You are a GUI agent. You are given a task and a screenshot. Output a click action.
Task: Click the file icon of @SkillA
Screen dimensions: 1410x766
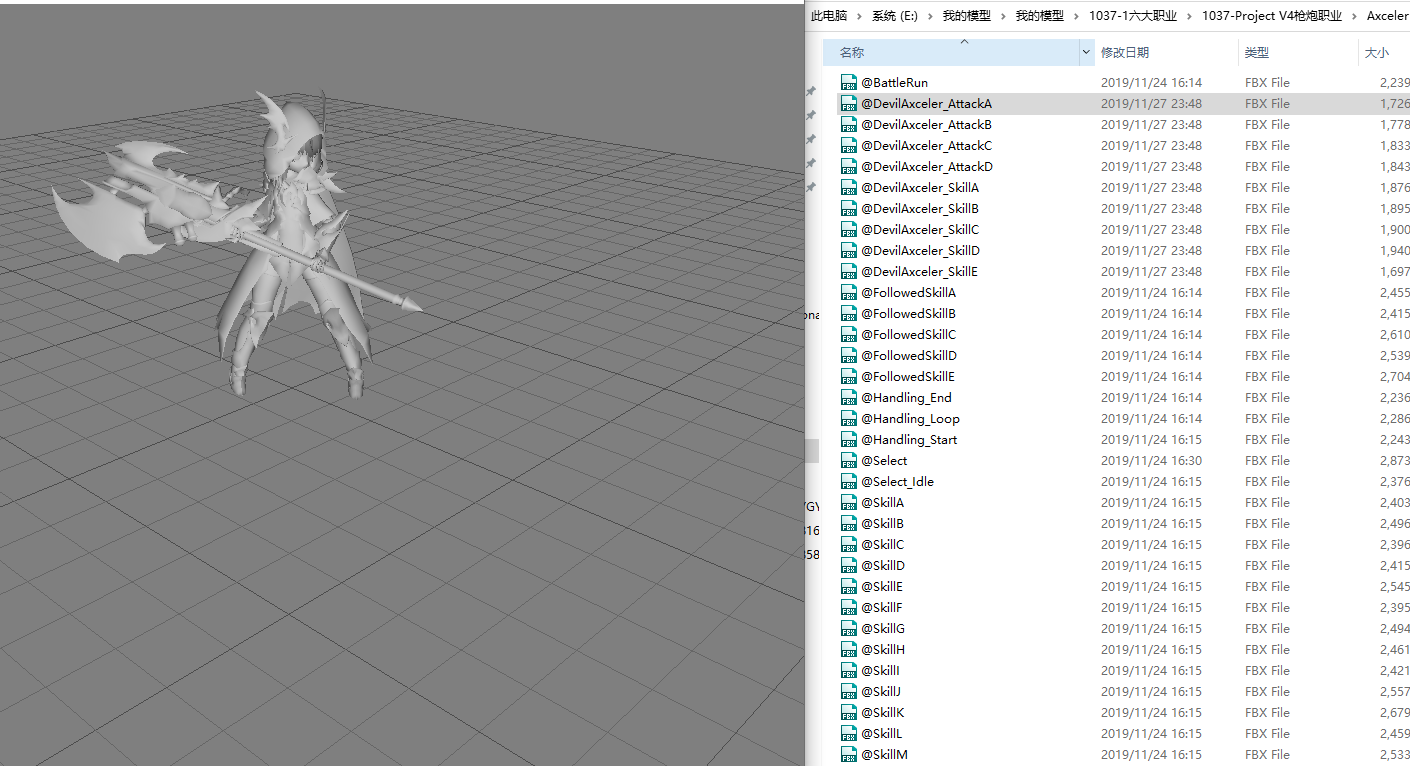tap(849, 502)
